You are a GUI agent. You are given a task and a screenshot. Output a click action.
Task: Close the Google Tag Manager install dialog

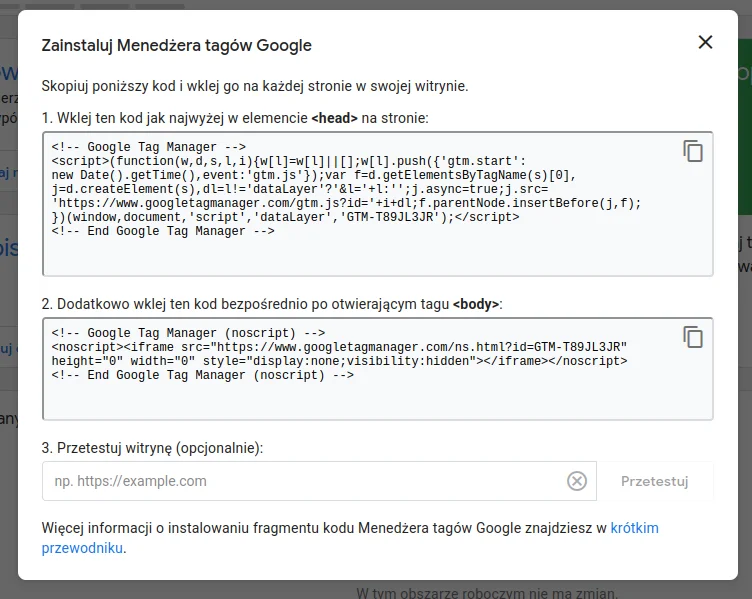coord(705,42)
